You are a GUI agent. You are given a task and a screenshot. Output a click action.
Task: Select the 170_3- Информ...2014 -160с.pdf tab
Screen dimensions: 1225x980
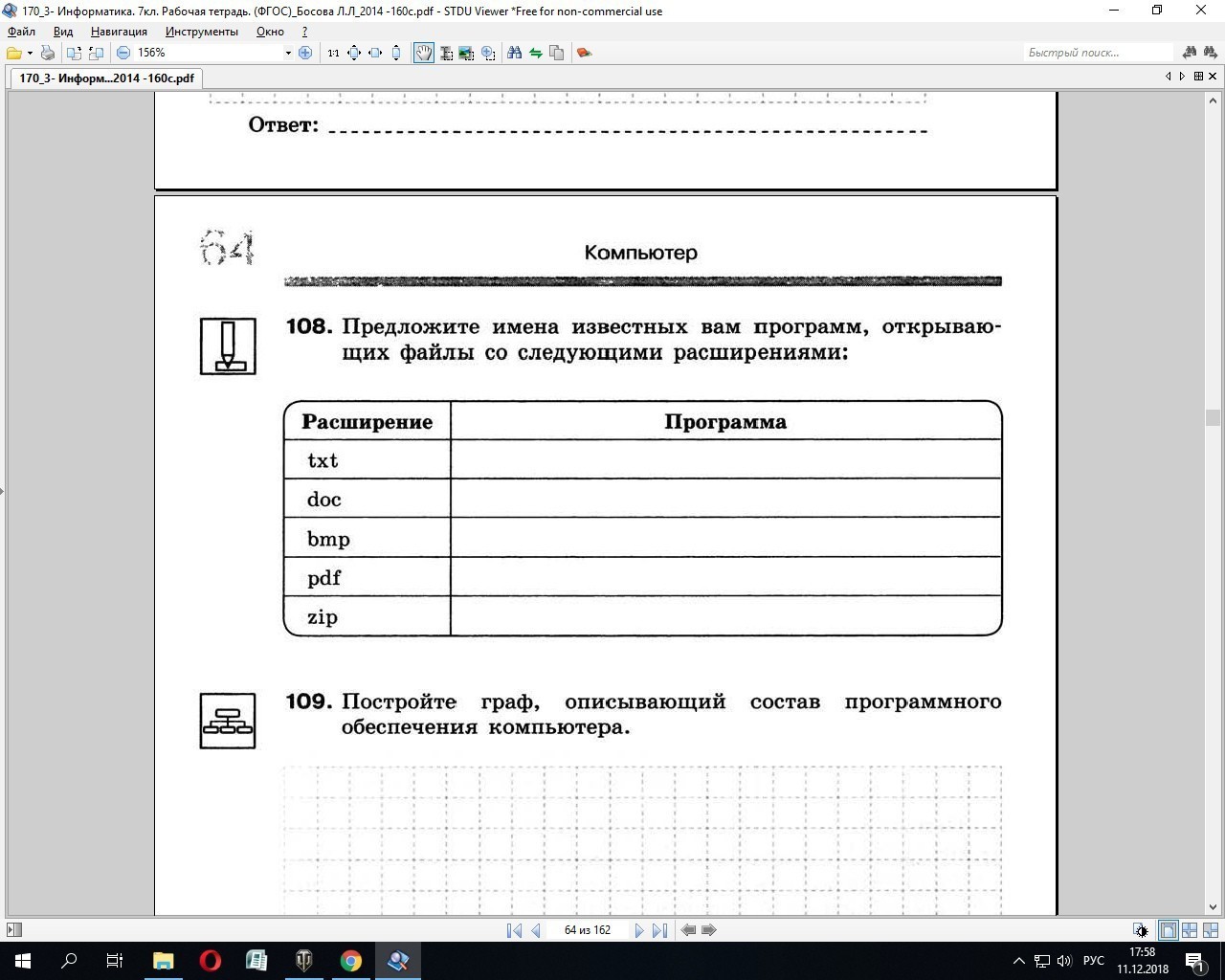tap(106, 78)
